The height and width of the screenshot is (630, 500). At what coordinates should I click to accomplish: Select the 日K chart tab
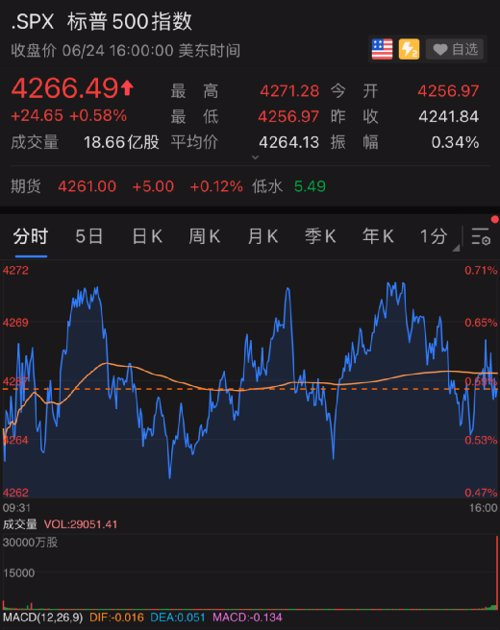147,236
